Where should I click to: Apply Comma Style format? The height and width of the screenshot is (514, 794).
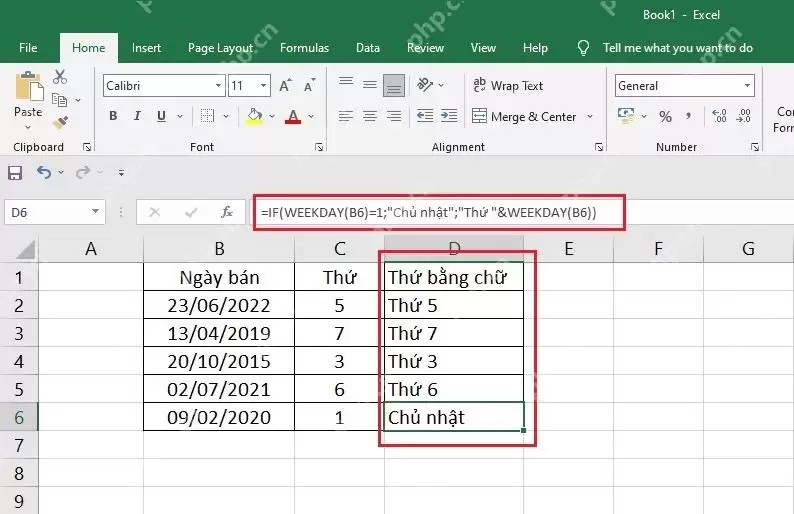(x=689, y=116)
